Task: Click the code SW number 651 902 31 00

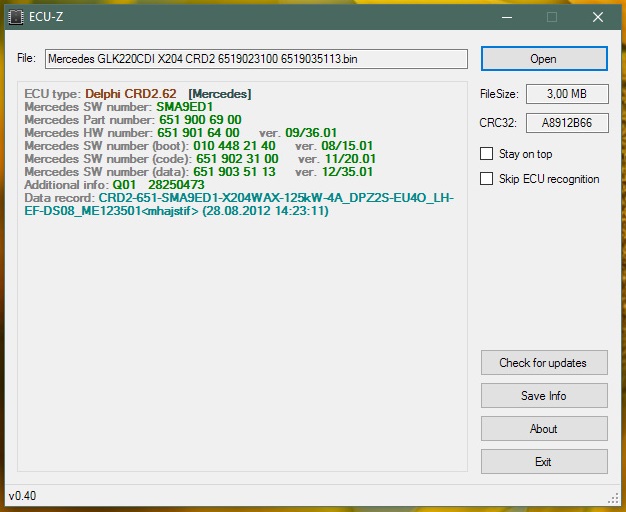Action: (x=237, y=159)
